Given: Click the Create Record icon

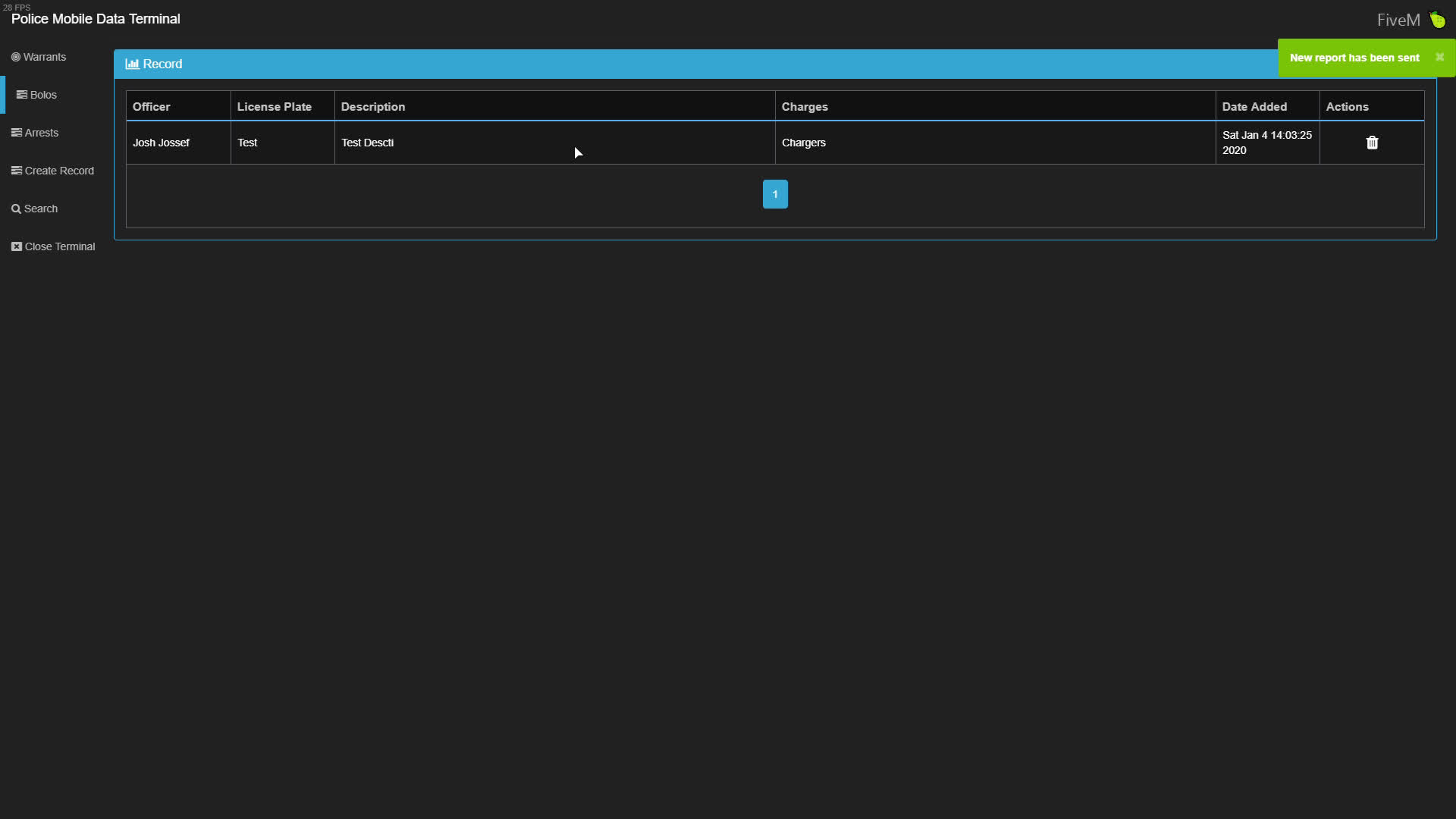Looking at the screenshot, I should 17,171.
